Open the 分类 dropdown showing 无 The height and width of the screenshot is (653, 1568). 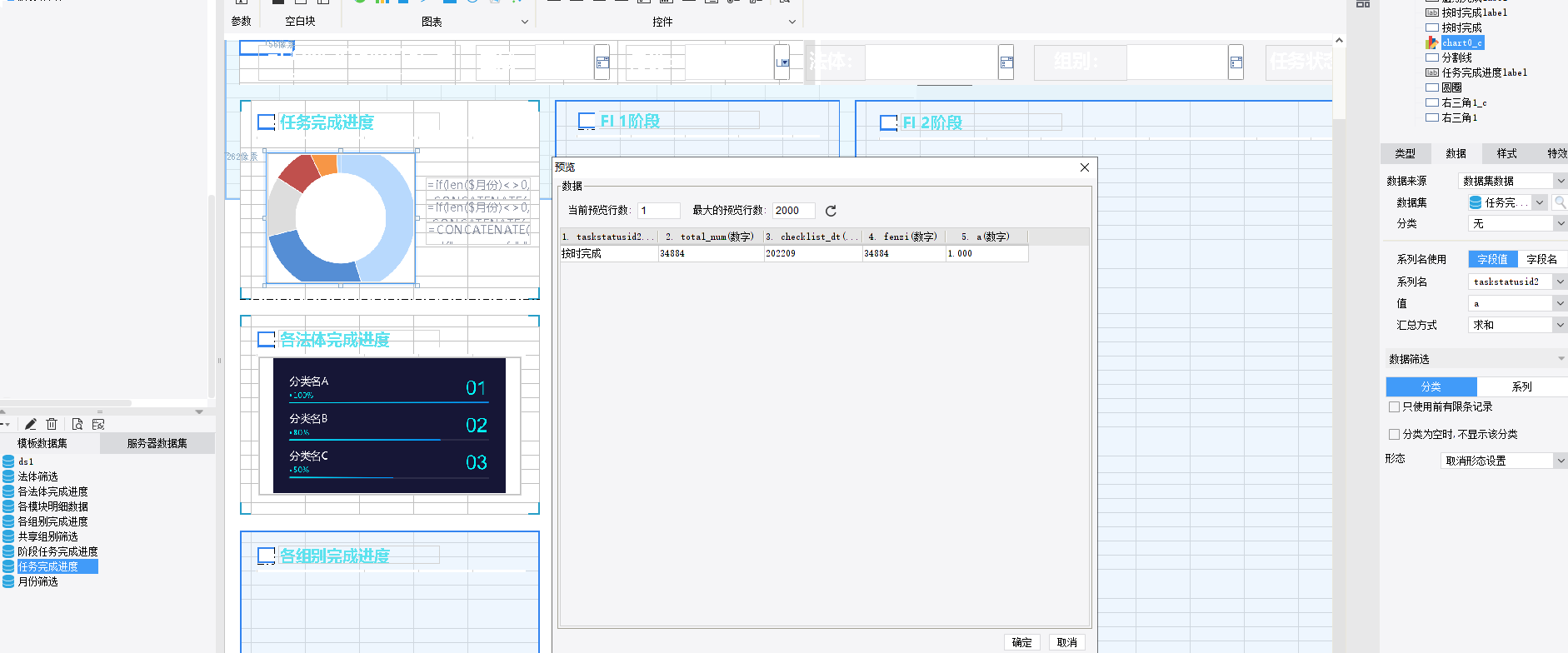point(1518,223)
